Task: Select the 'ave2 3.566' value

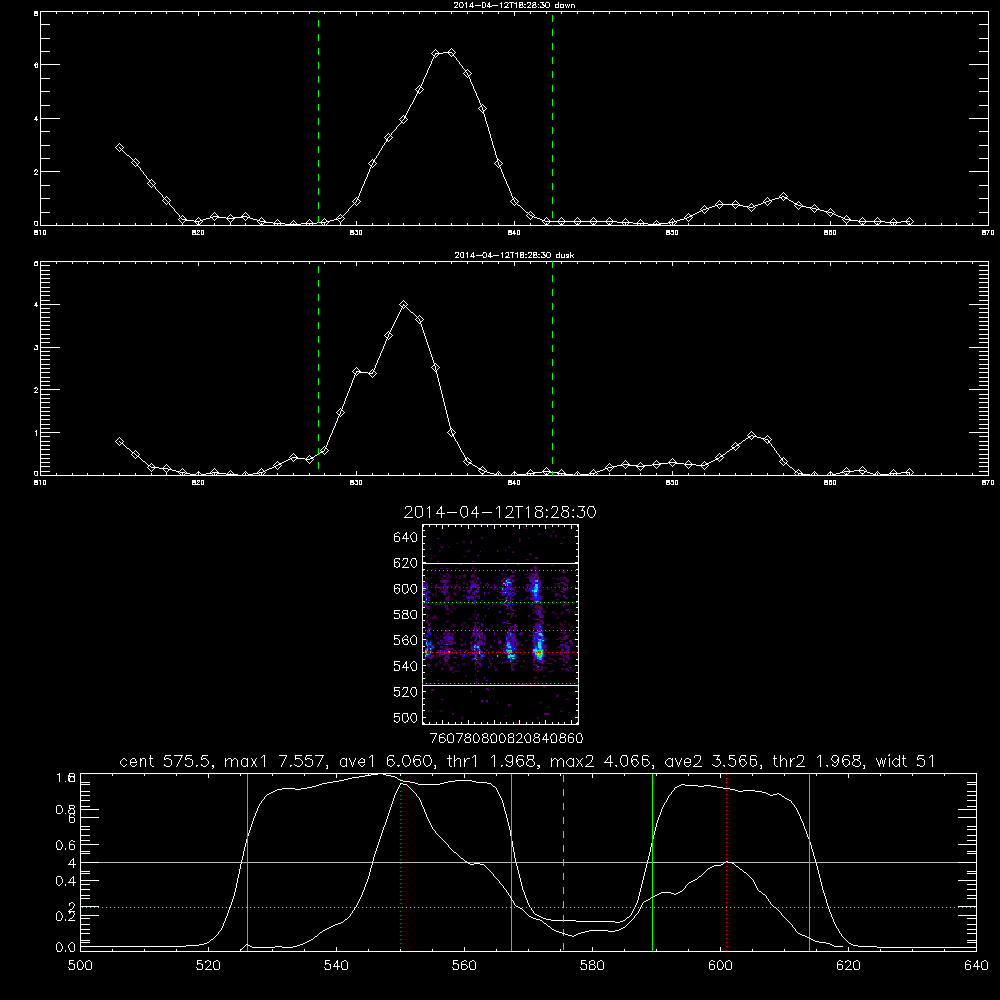Action: (x=712, y=761)
